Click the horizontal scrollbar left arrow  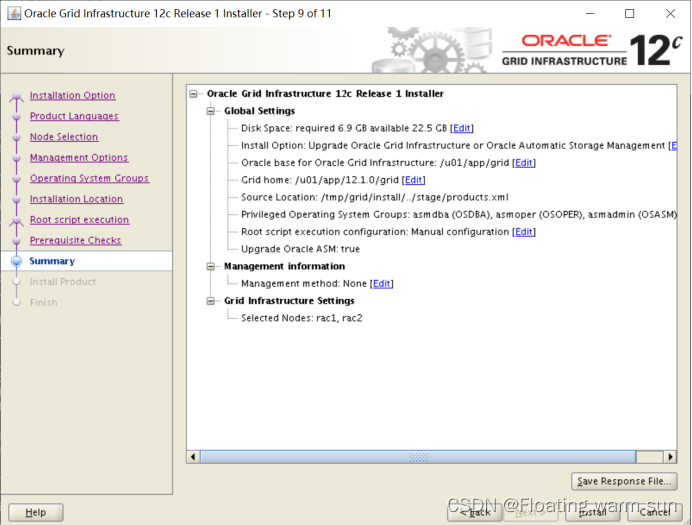tap(193, 457)
